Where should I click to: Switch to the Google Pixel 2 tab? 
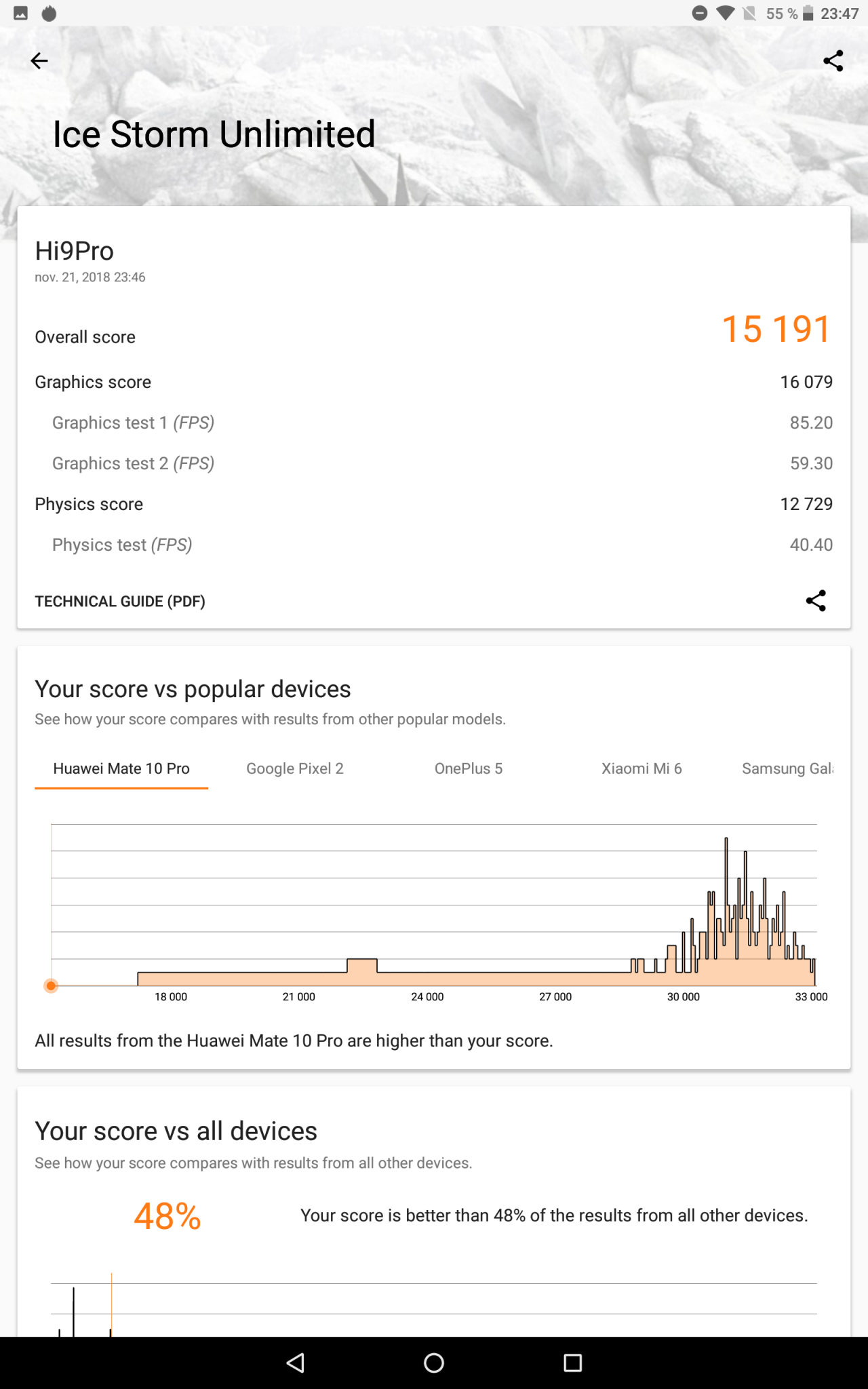(295, 768)
